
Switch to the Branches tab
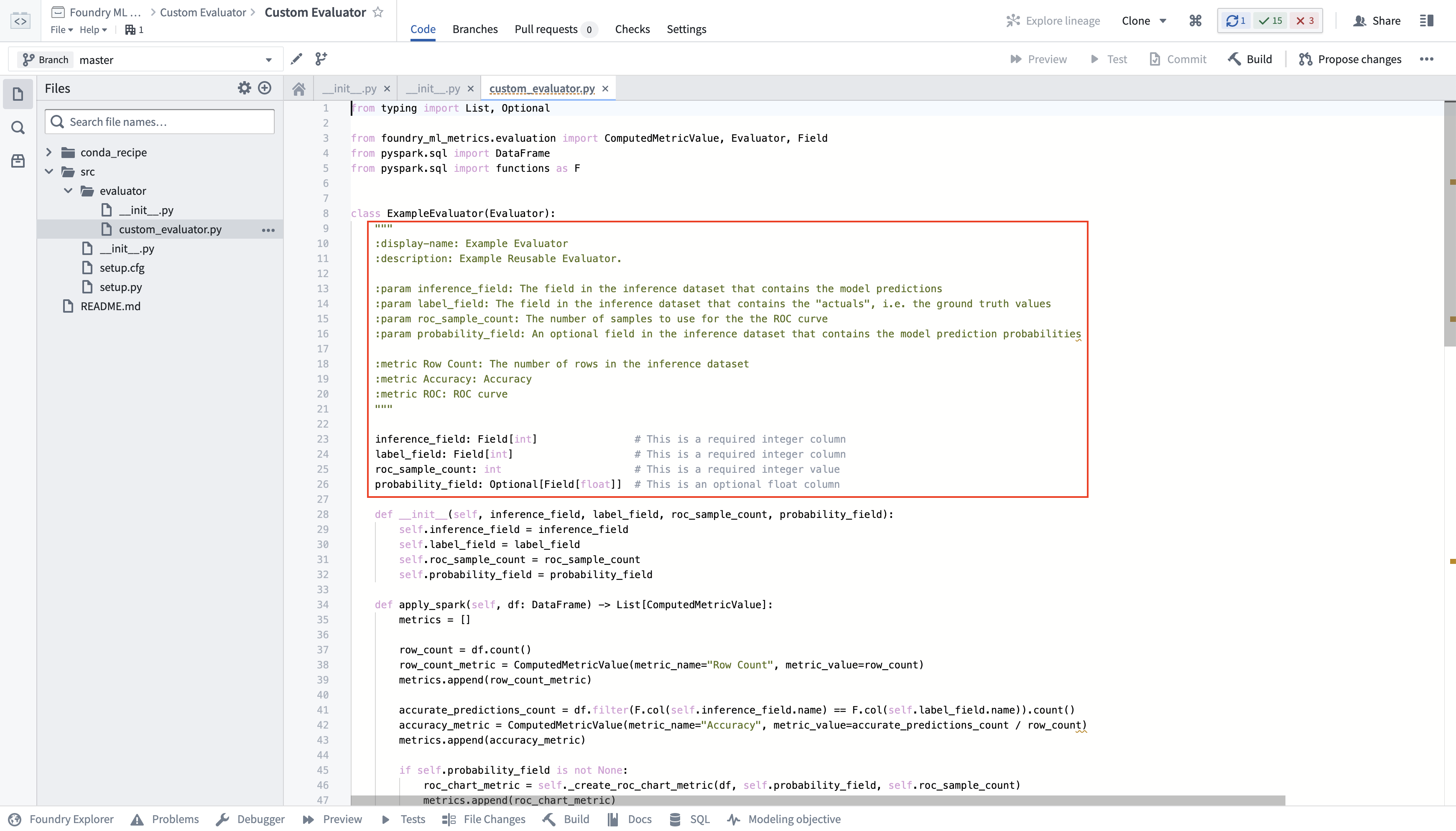pyautogui.click(x=475, y=29)
